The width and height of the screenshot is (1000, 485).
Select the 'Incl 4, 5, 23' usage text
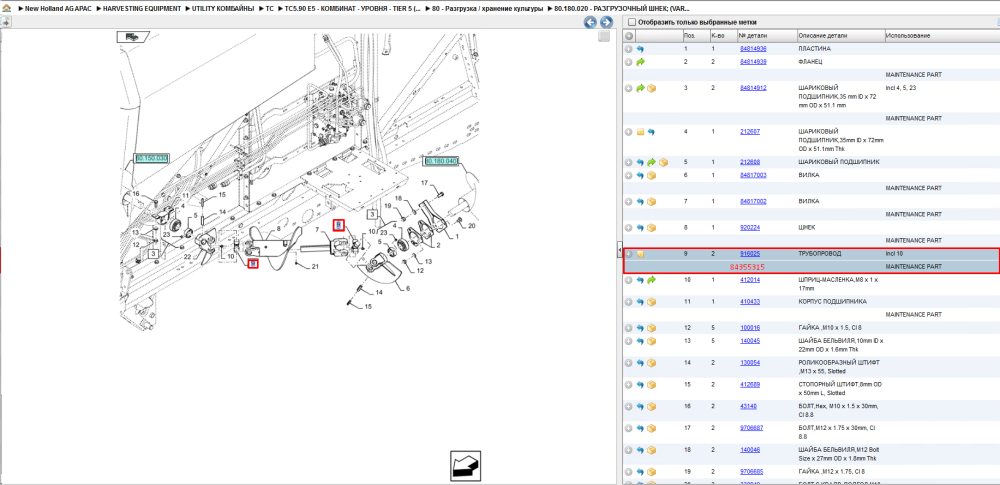click(x=901, y=88)
